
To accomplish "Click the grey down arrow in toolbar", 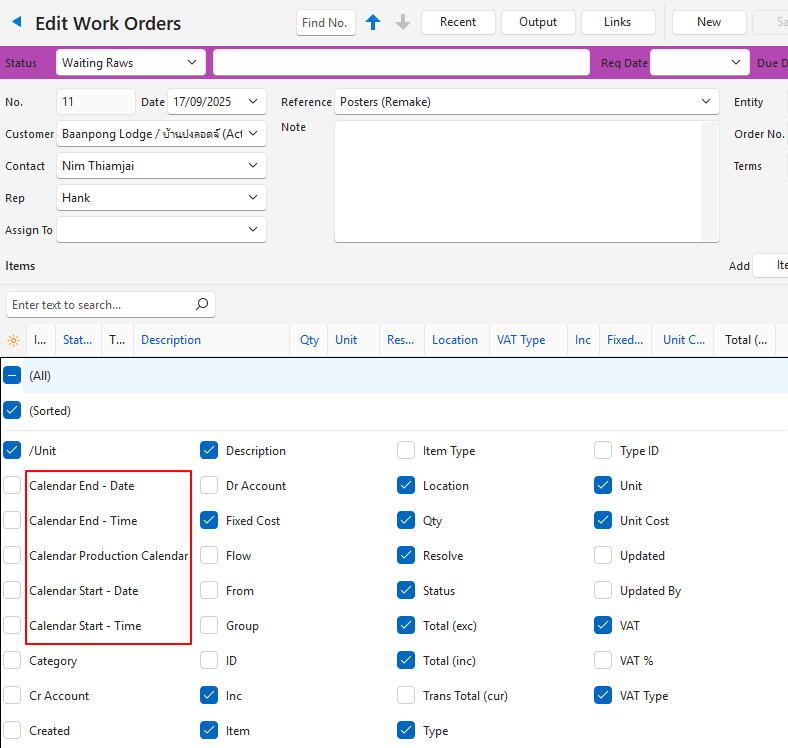I will [403, 22].
